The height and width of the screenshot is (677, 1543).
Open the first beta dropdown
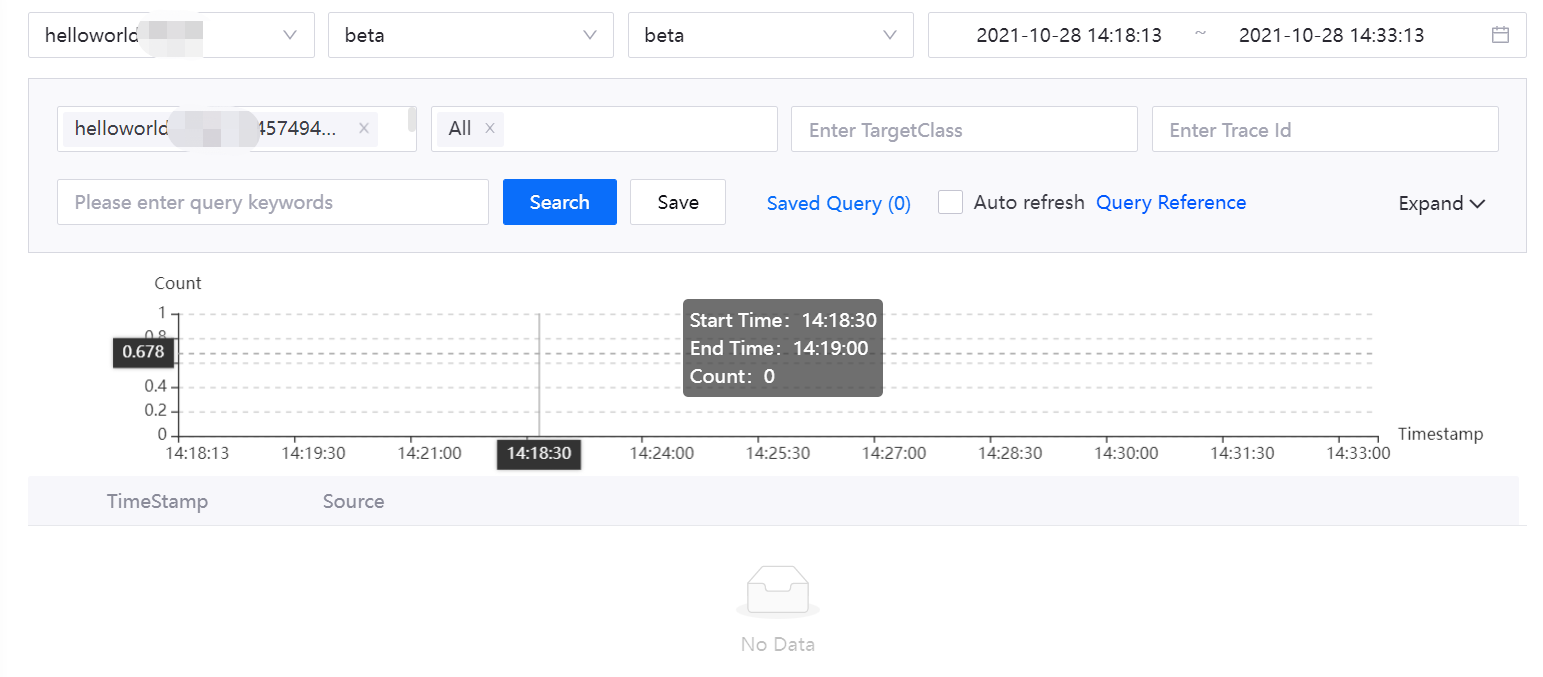pos(470,35)
